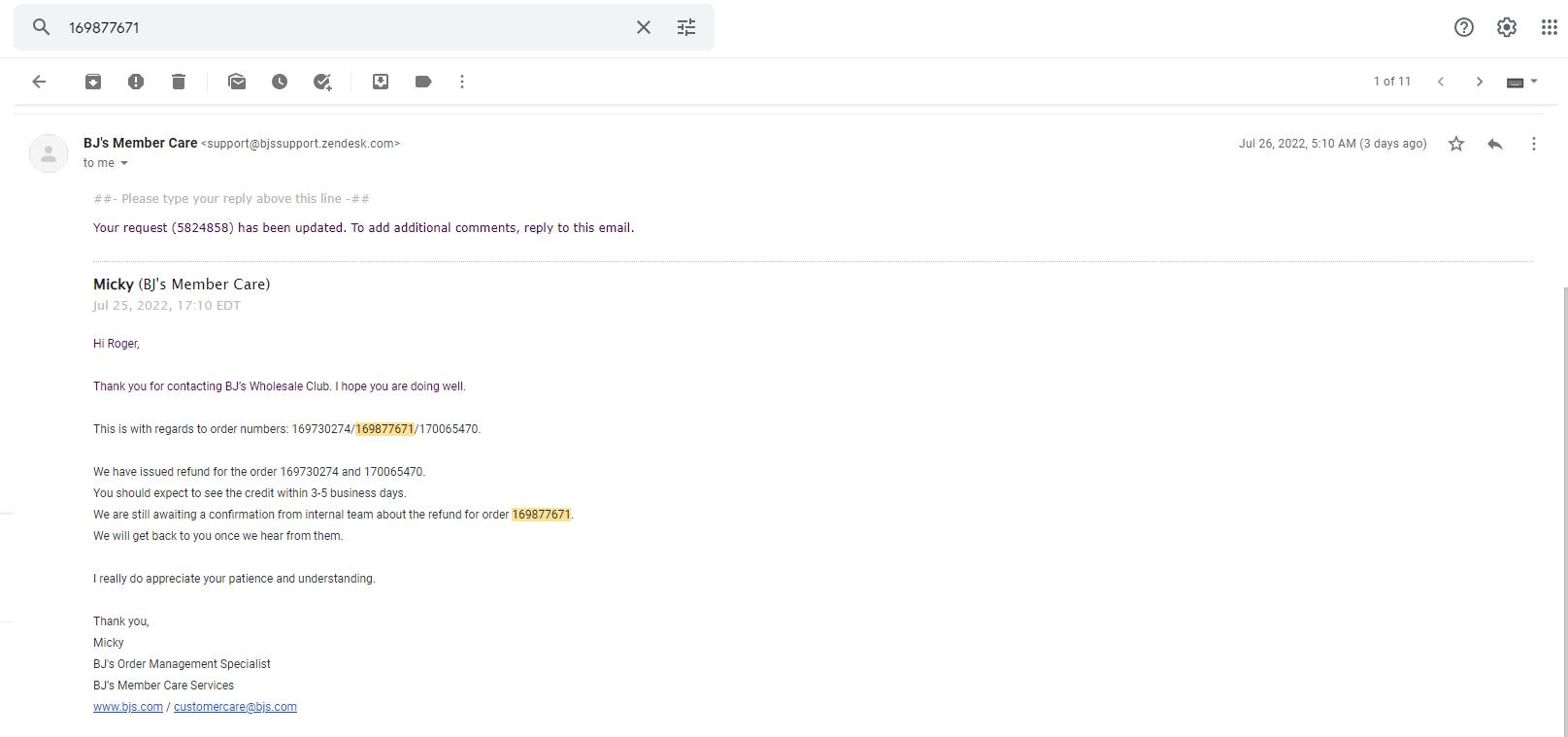Click 'BJ's Order Management Specialist' signature line

(182, 664)
